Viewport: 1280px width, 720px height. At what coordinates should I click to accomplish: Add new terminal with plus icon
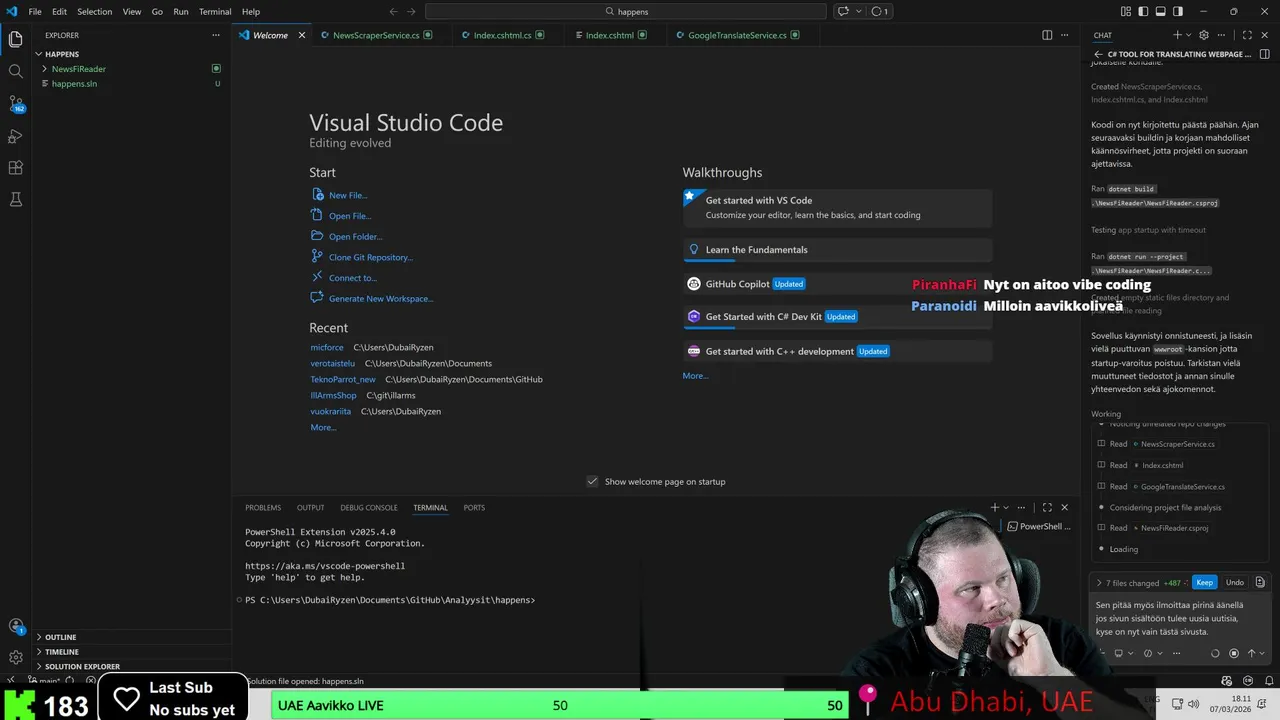(x=995, y=508)
